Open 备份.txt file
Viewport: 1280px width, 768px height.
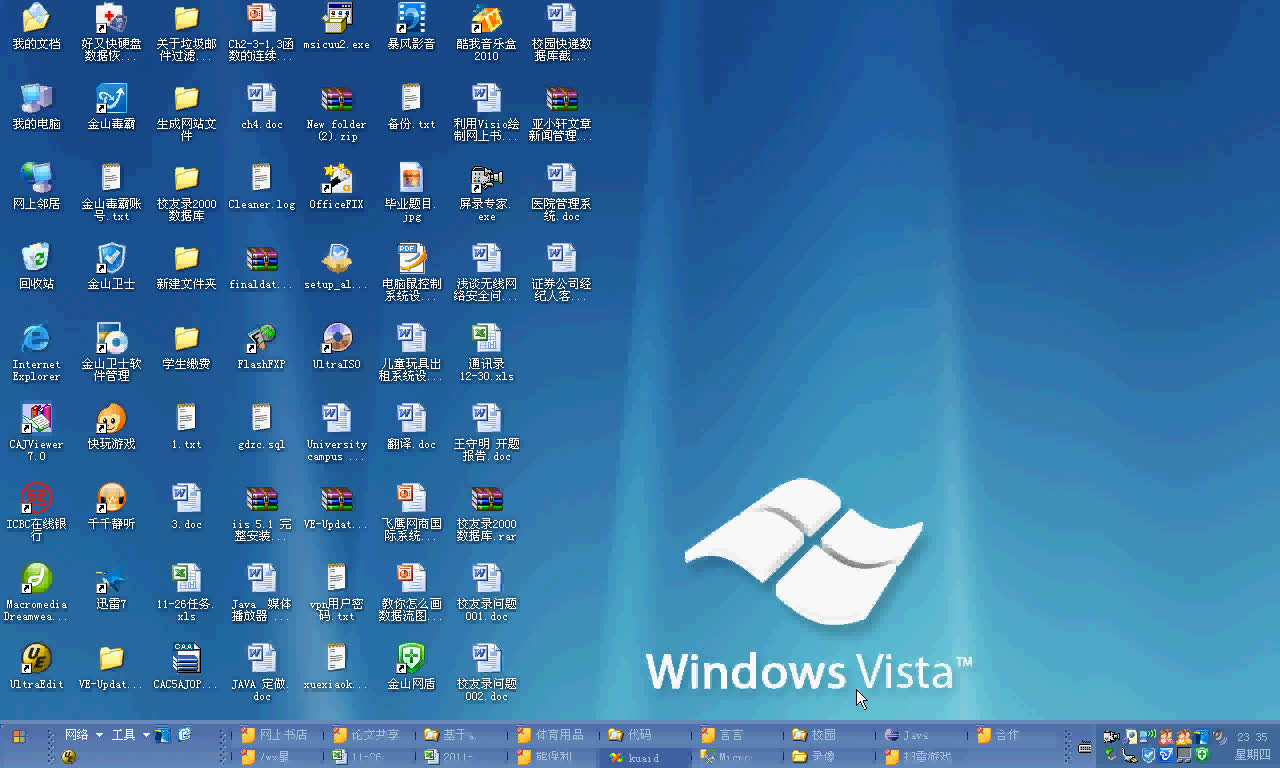coord(411,108)
